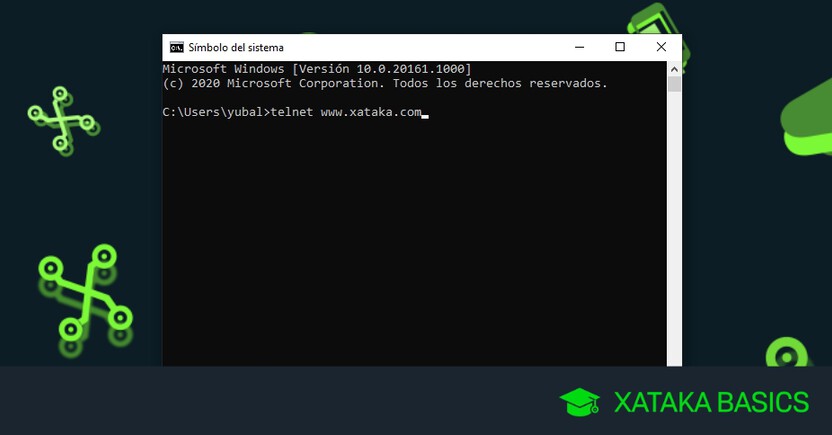Maximize the Símbolo del sistema window
Image resolution: width=832 pixels, height=435 pixels.
pos(620,47)
